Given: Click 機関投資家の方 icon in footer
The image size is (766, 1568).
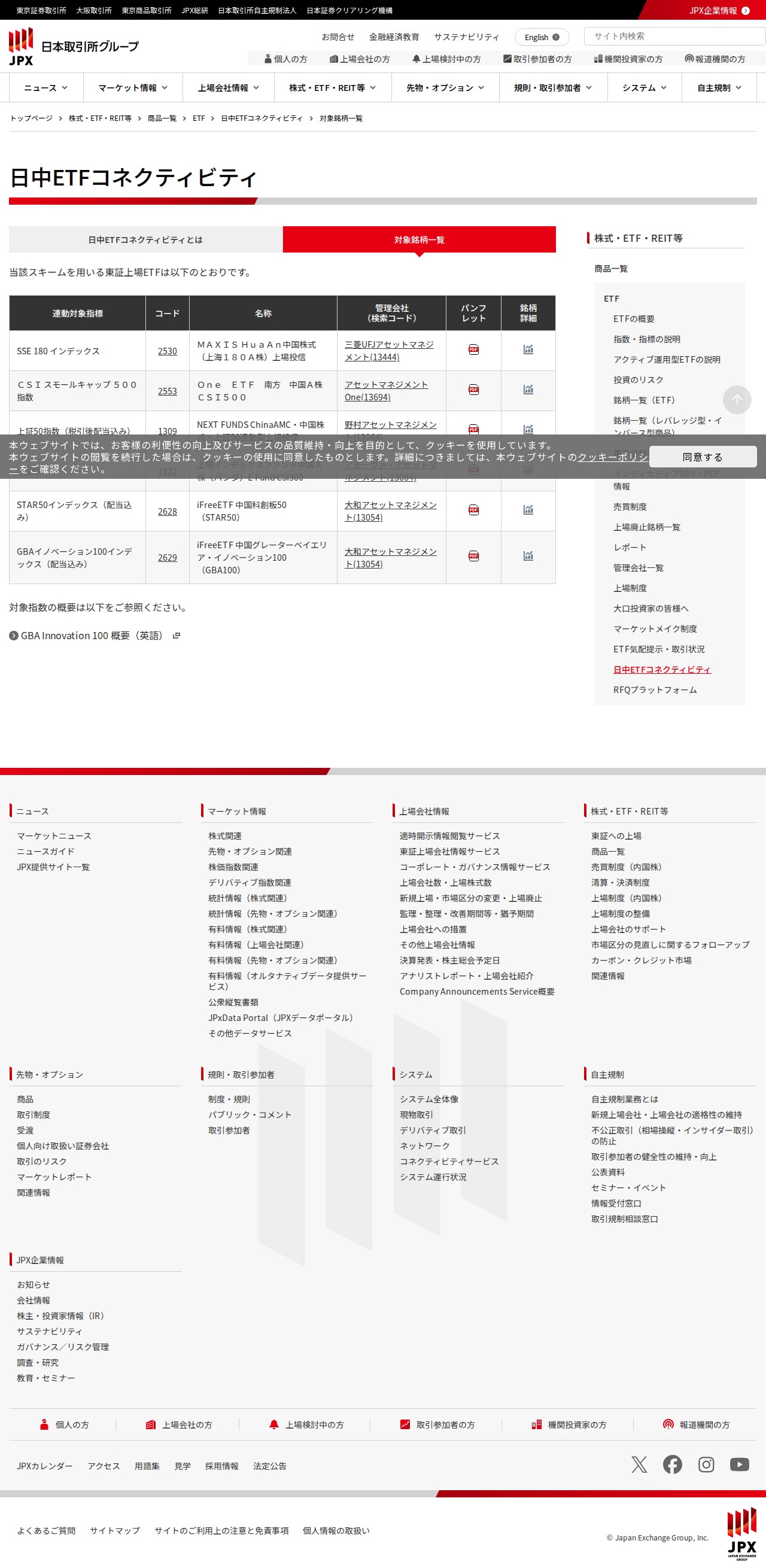Looking at the screenshot, I should [536, 1424].
